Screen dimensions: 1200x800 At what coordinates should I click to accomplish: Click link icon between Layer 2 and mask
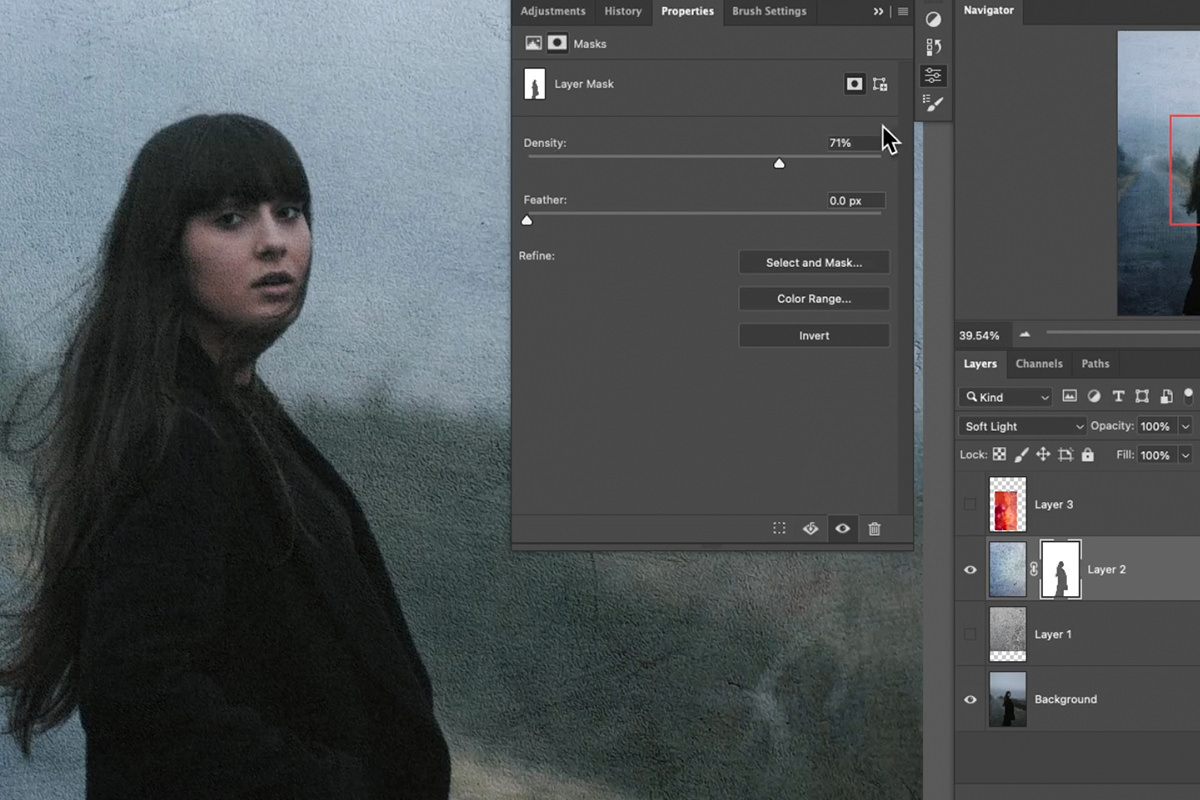pos(1034,569)
